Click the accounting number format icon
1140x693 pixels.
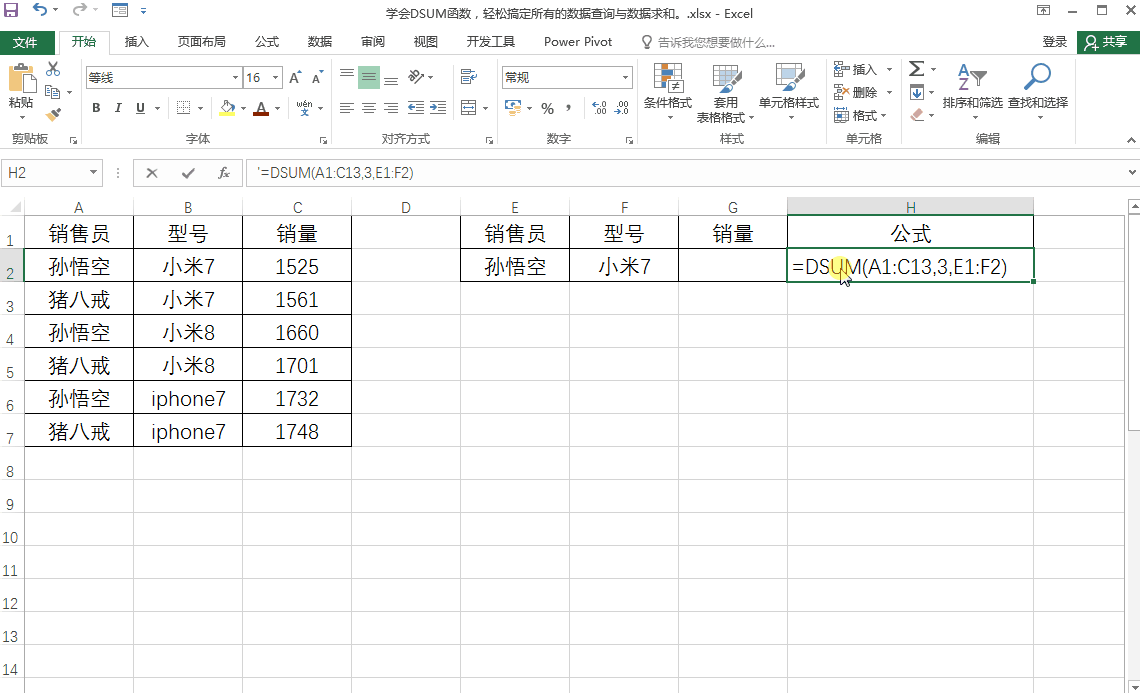[513, 108]
